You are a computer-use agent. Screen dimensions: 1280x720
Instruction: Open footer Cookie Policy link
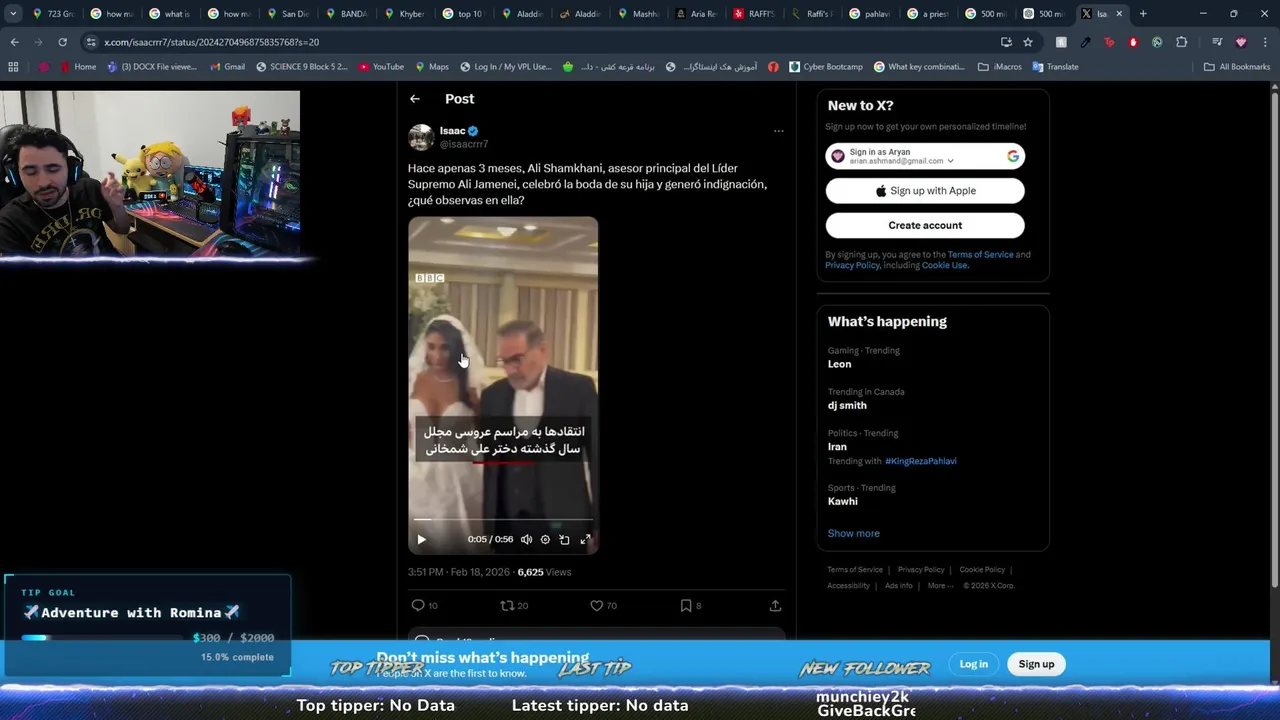coord(982,570)
